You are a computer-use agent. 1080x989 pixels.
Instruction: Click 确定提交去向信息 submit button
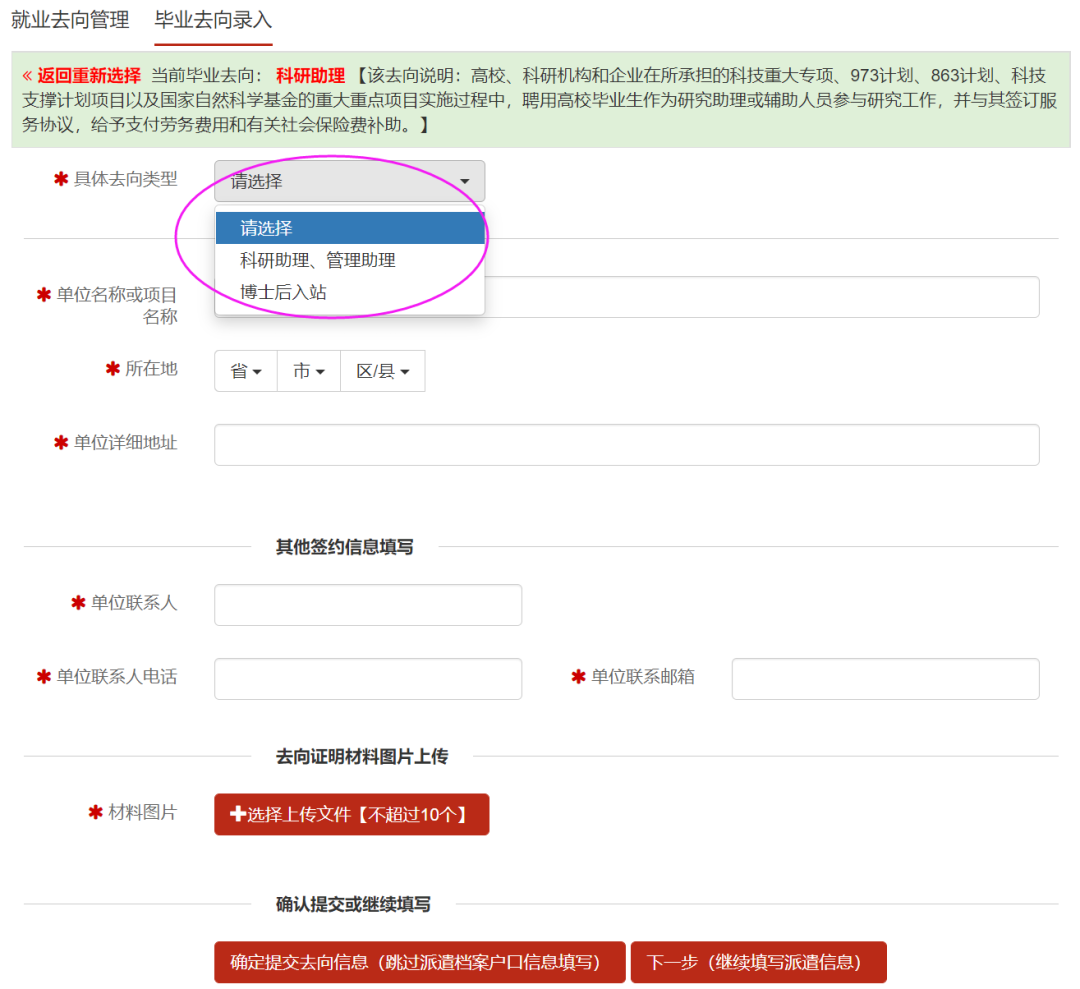[x=419, y=962]
